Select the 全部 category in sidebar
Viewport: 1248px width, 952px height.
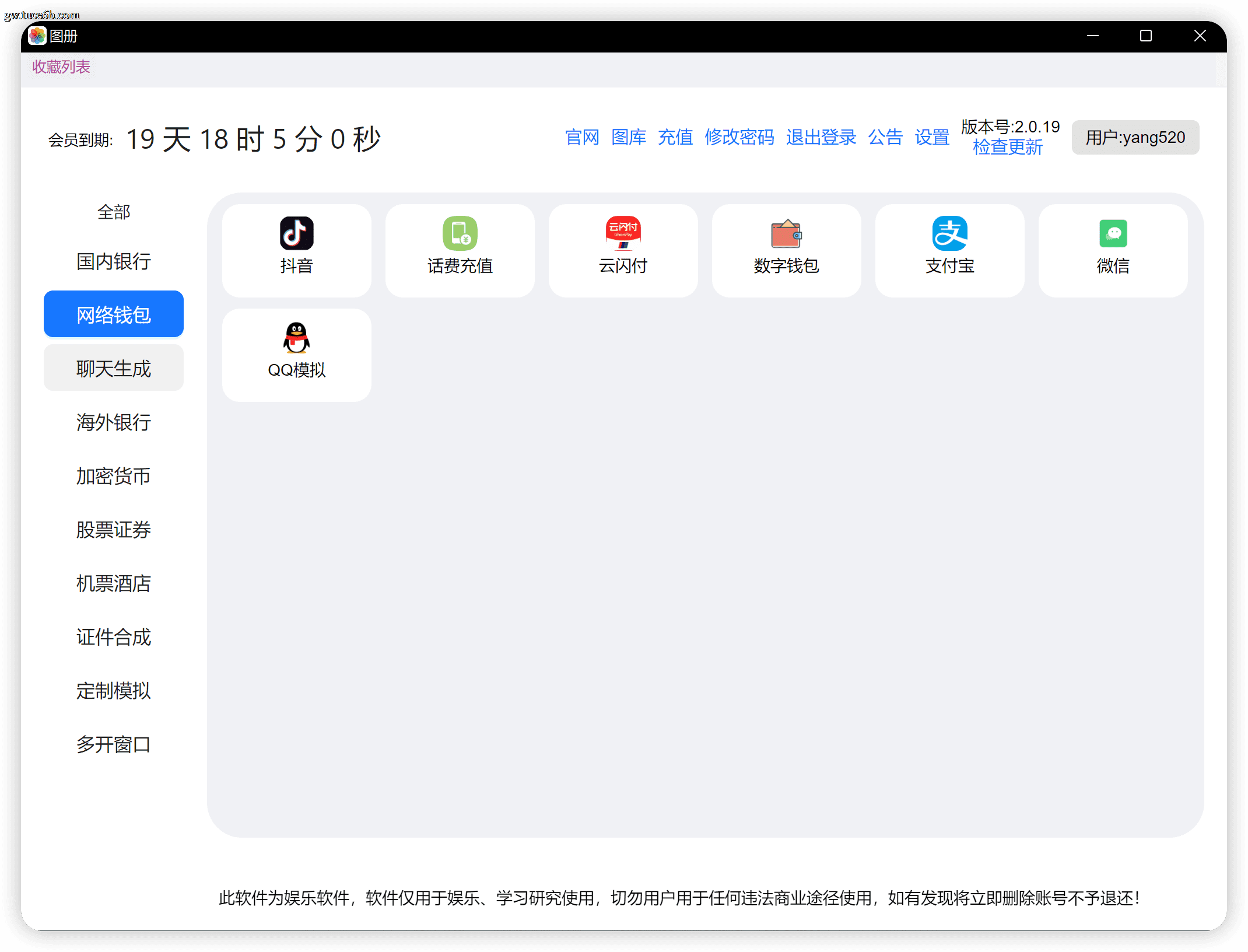(x=114, y=212)
